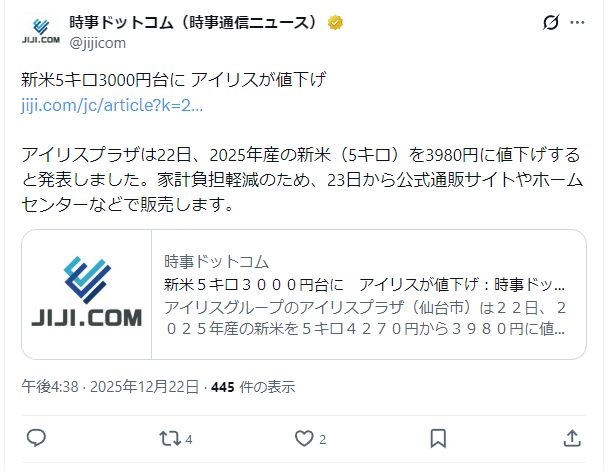Viewport: 609px width, 471px height.
Task: Open the jiji.com/jc/article link
Action: coord(112,105)
